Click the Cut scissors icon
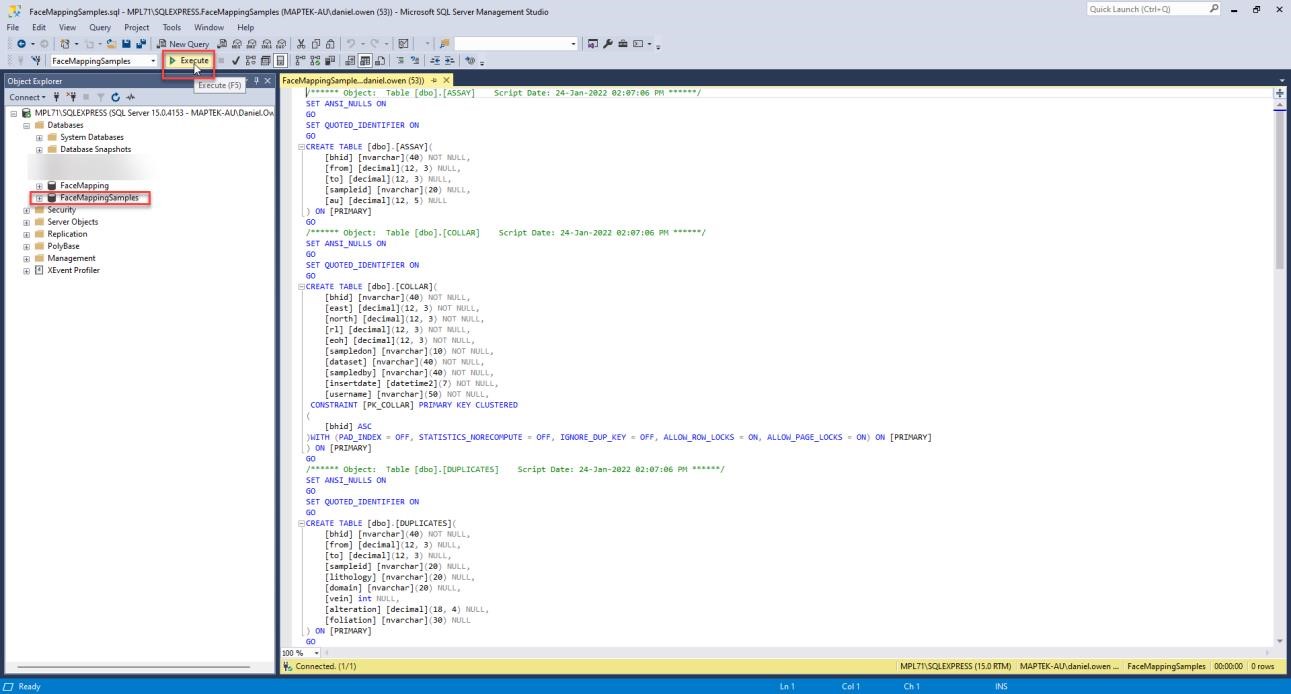Viewport: 1291px width, 694px height. (x=301, y=44)
